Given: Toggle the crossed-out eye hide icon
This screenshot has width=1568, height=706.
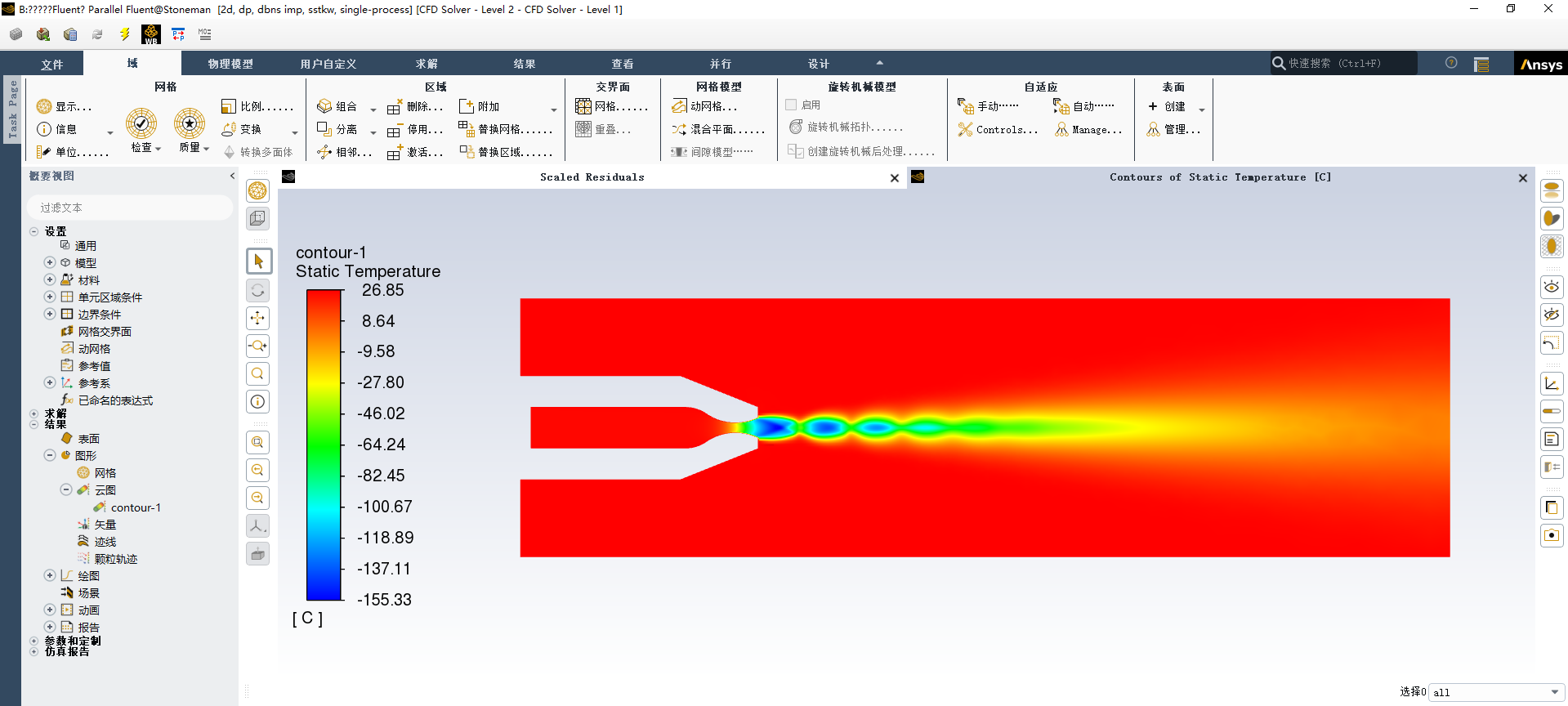Looking at the screenshot, I should (x=1552, y=315).
